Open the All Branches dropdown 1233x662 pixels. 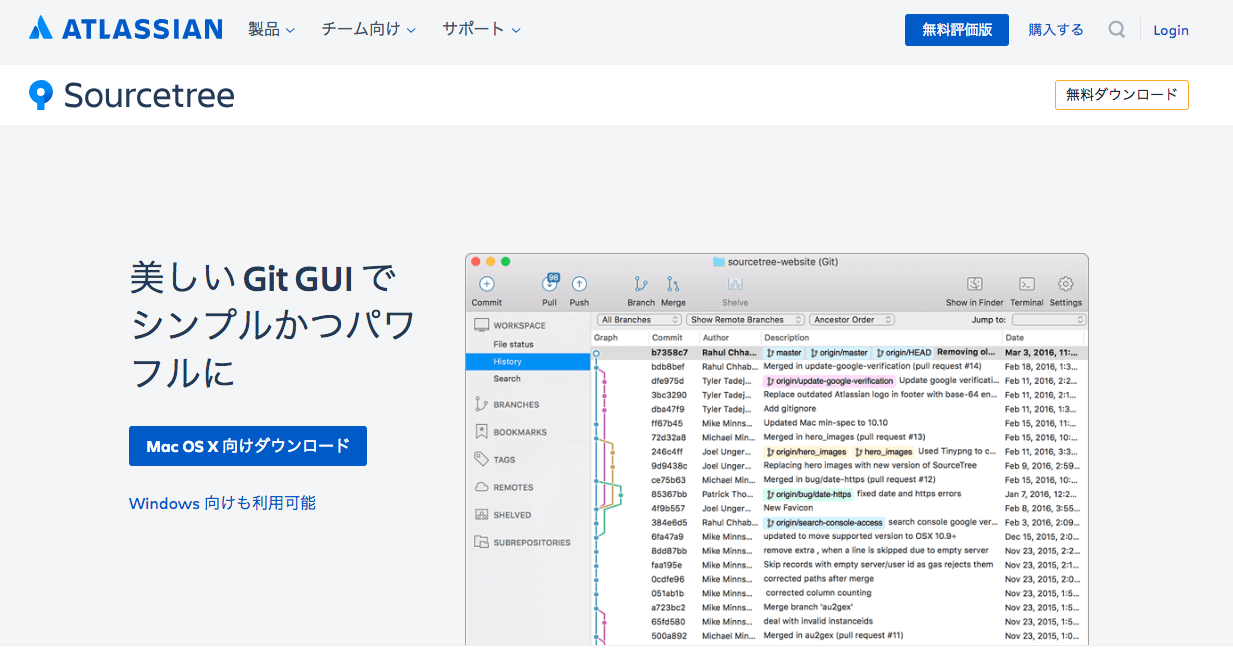pyautogui.click(x=638, y=319)
